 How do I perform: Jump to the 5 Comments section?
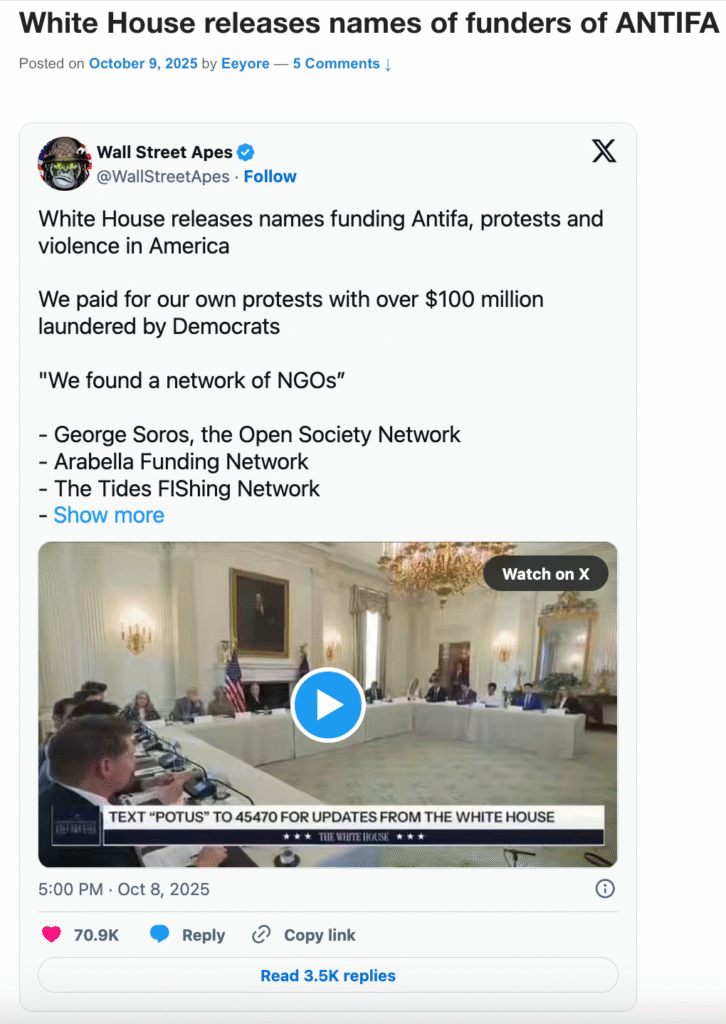click(x=342, y=63)
